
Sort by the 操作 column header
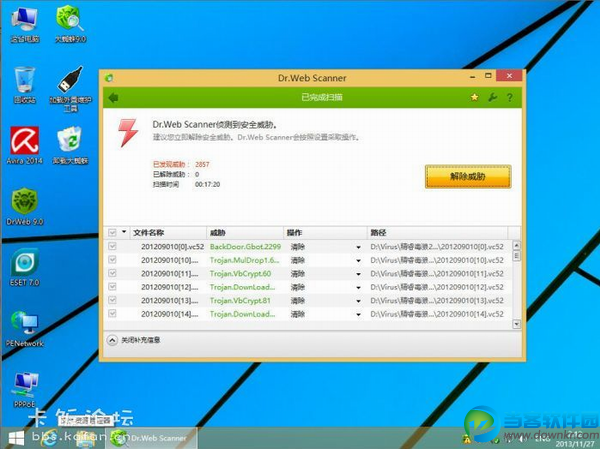pos(325,232)
